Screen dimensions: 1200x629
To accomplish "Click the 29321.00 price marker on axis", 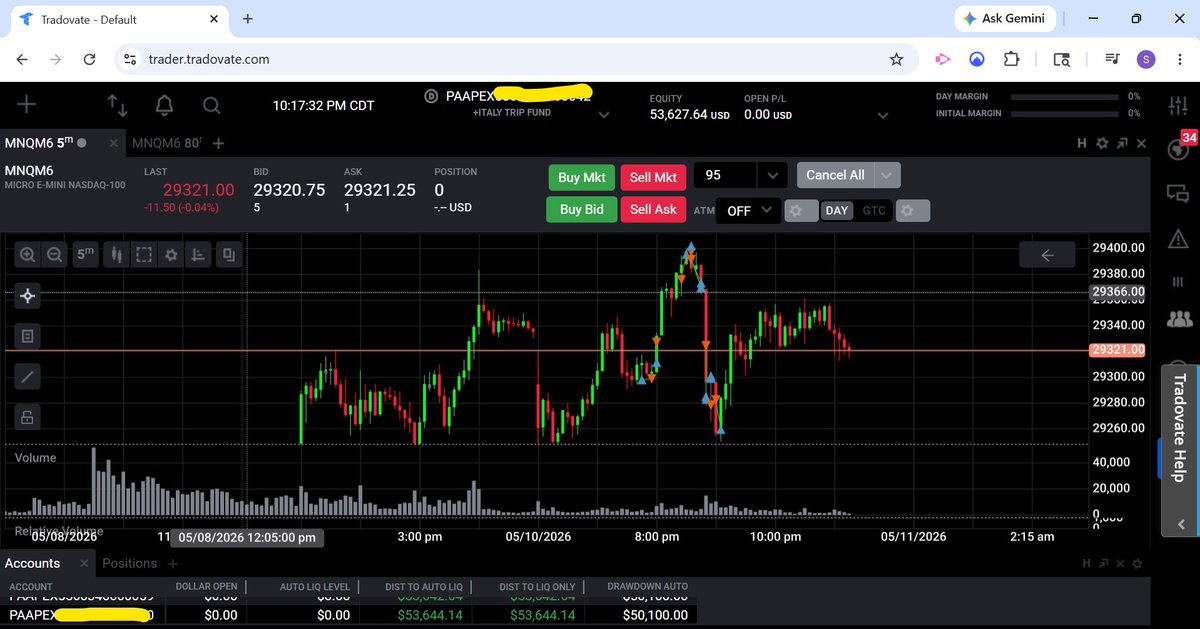I will tap(1118, 350).
